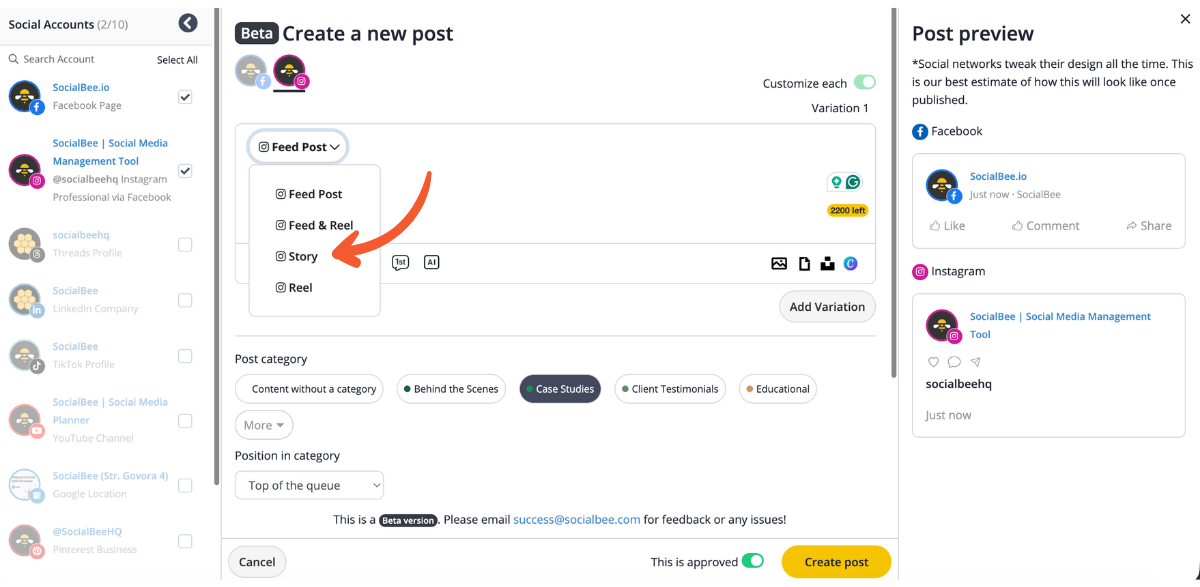This screenshot has width=1200, height=587.
Task: Select the Instagram account avatar tab
Action: coord(290,72)
